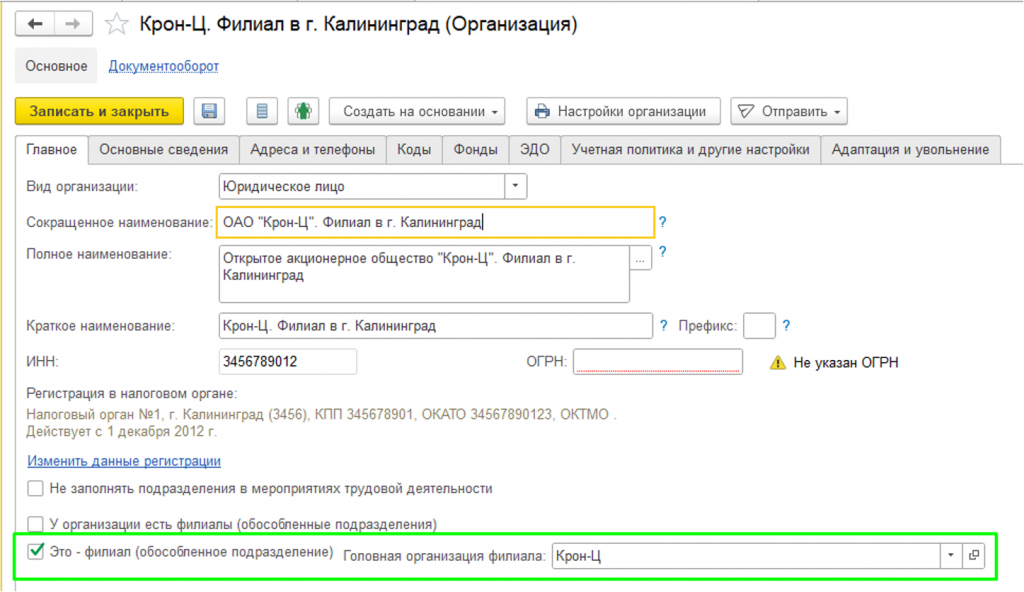Select the Коды tab
This screenshot has width=1024, height=592.
pyautogui.click(x=414, y=150)
